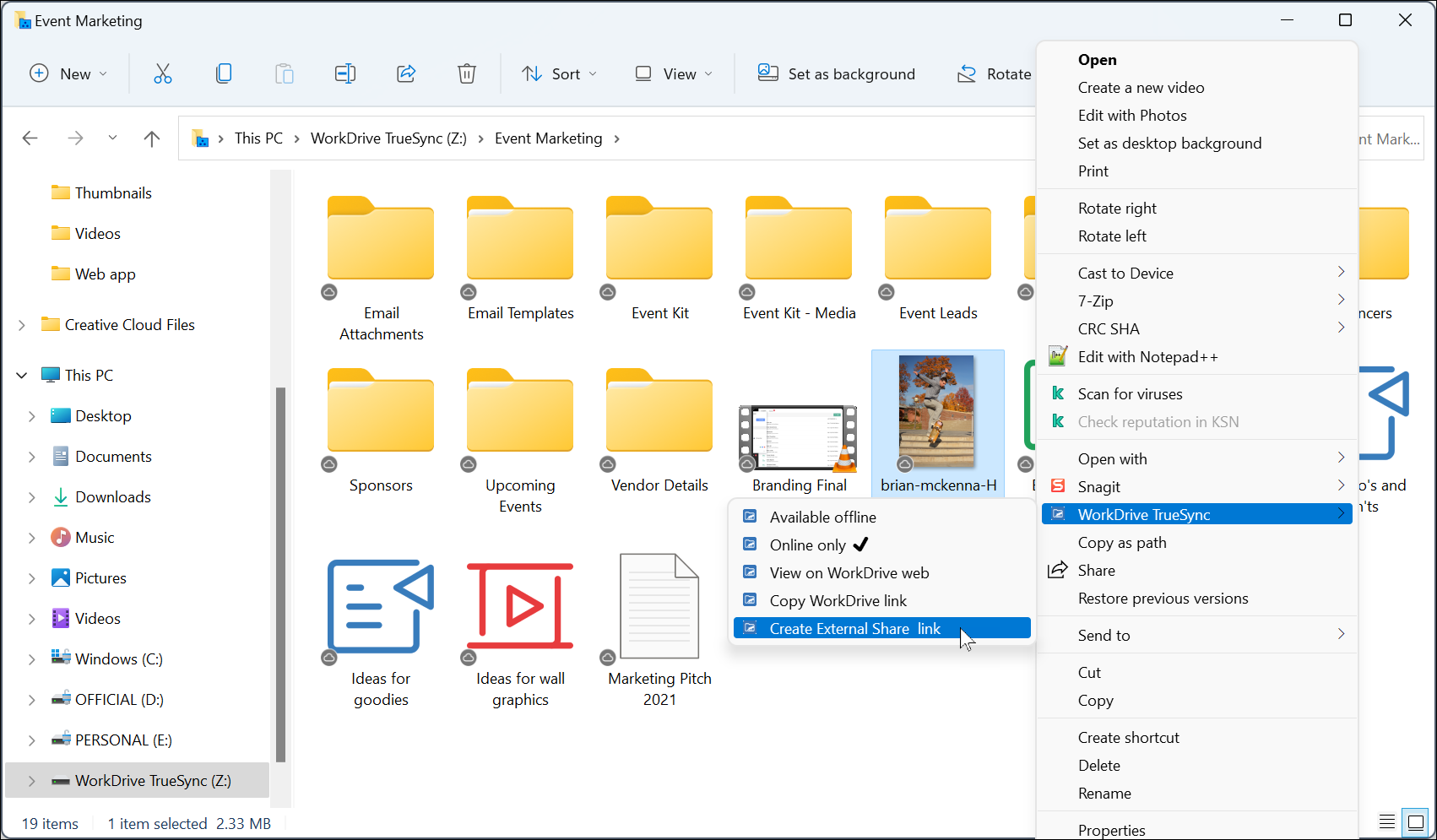The width and height of the screenshot is (1437, 840).
Task: Click the Delete trash can icon
Action: [467, 74]
